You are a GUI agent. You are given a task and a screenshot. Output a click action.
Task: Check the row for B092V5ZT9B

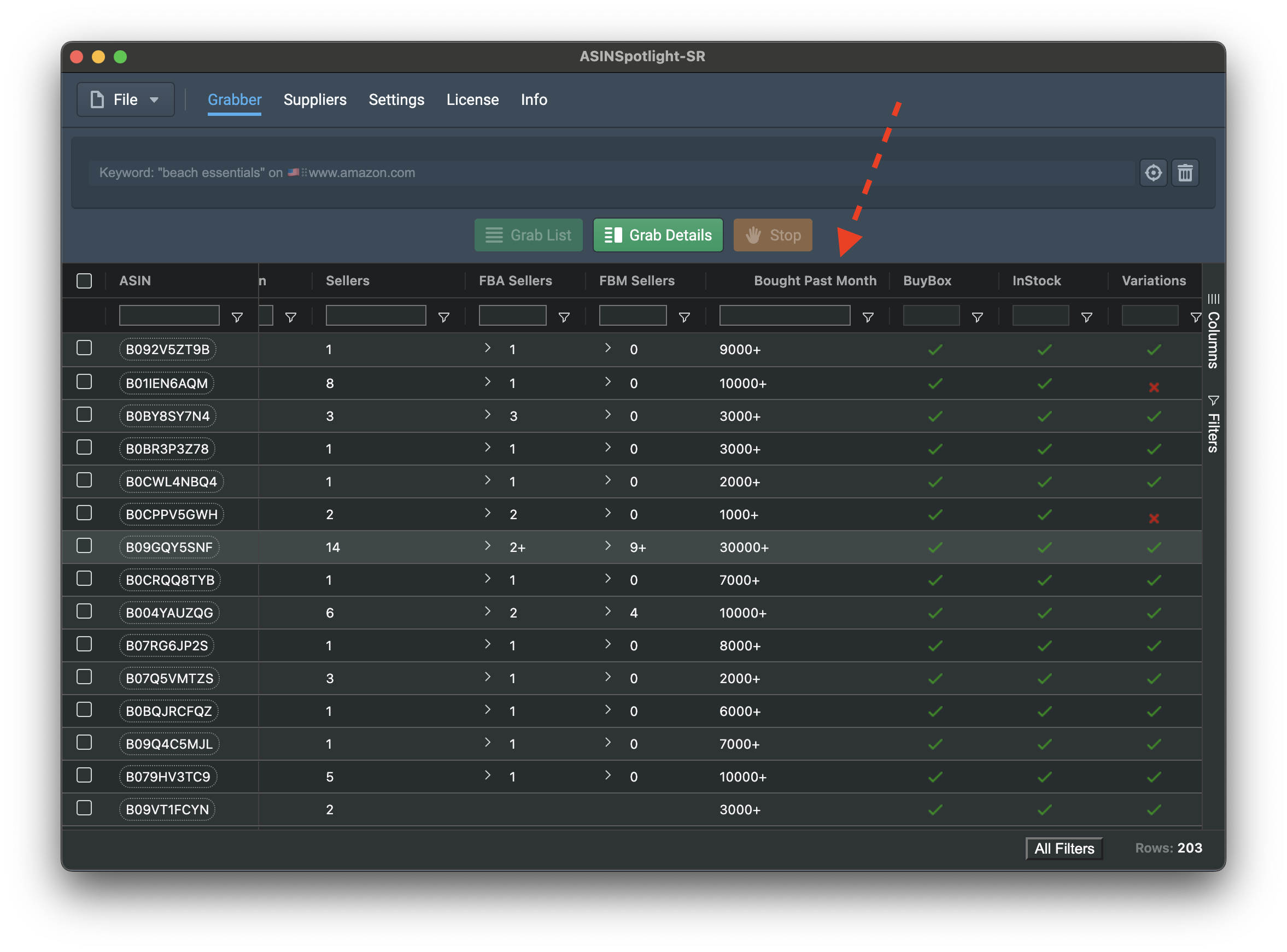pyautogui.click(x=84, y=348)
